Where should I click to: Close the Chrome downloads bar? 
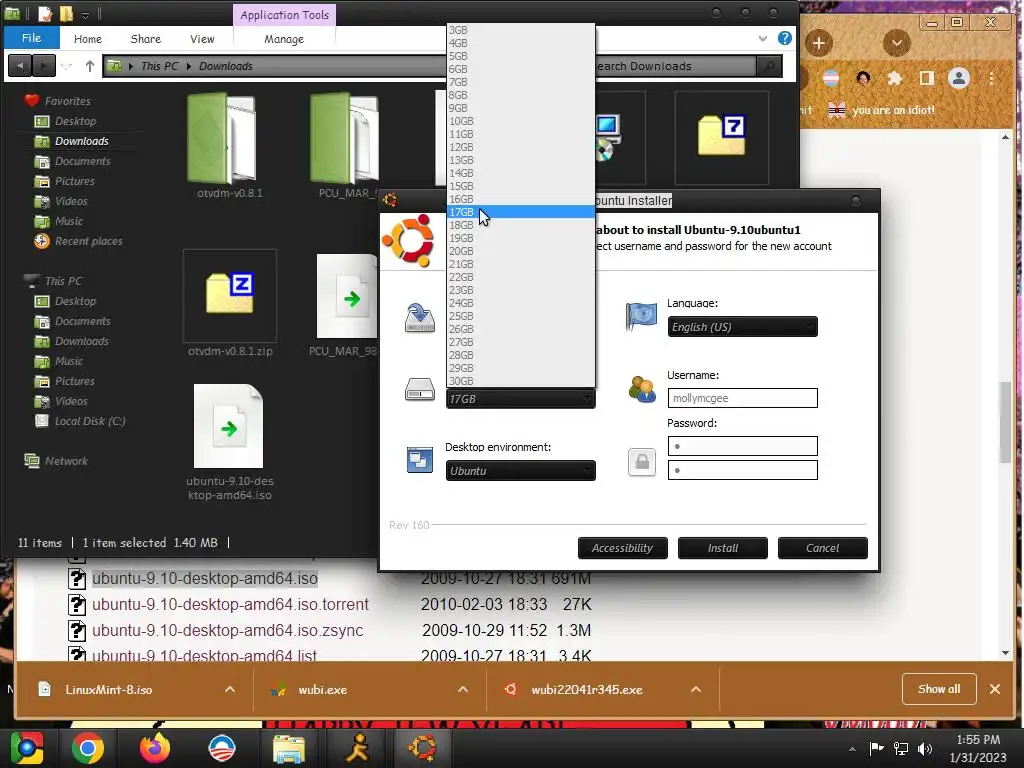click(995, 689)
